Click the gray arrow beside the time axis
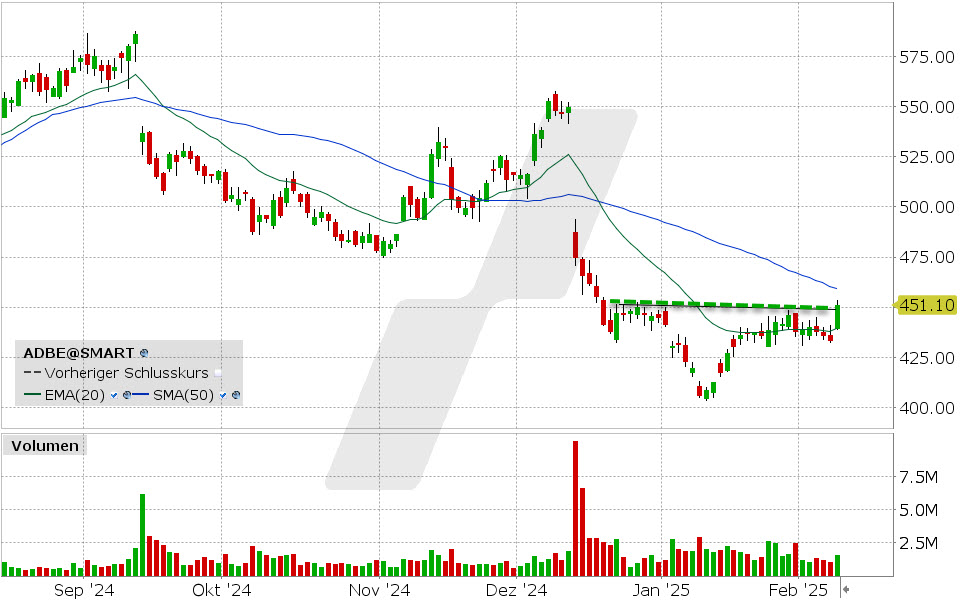 click(846, 590)
